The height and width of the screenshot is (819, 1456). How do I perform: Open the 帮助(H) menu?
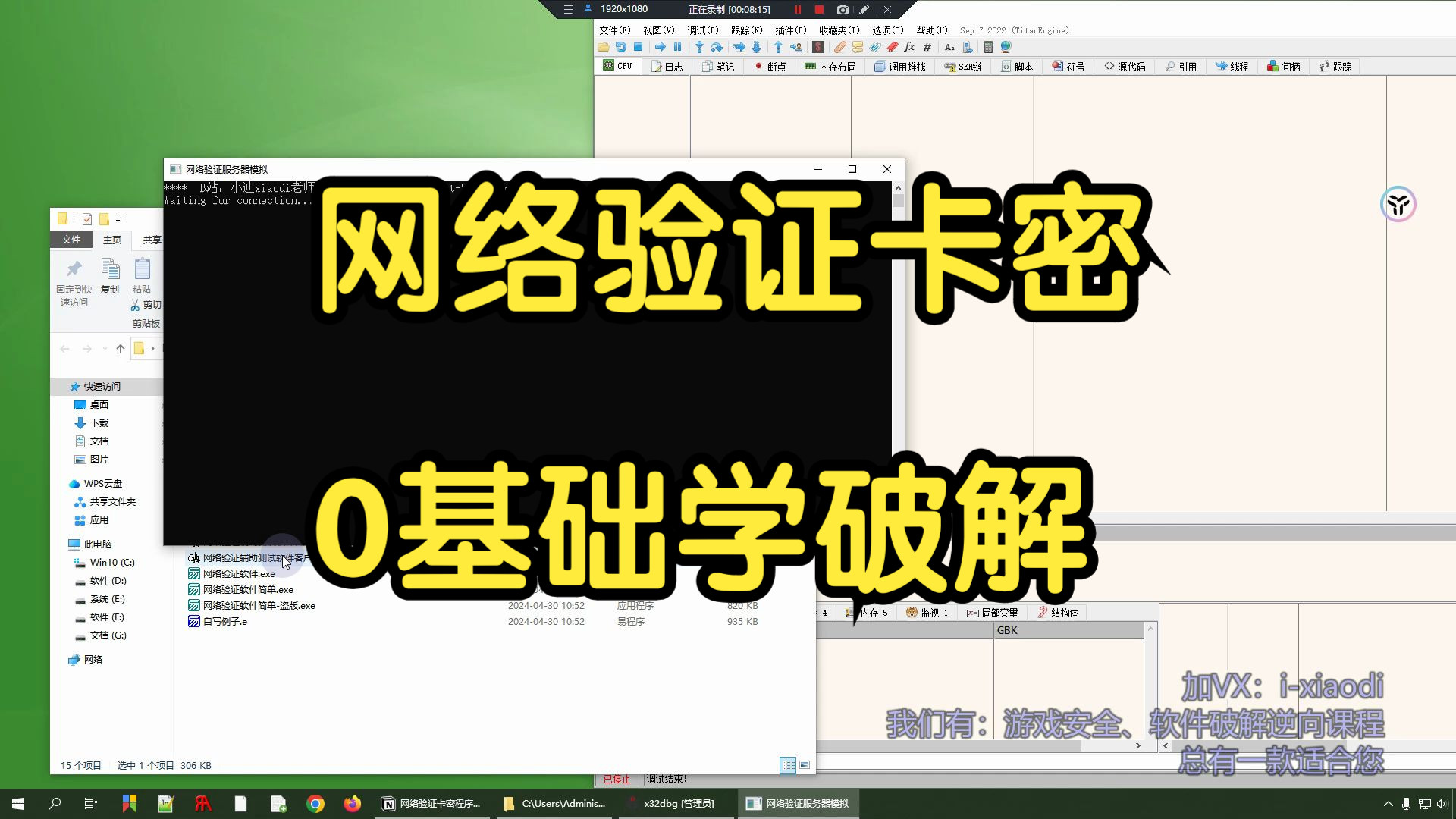click(x=932, y=30)
